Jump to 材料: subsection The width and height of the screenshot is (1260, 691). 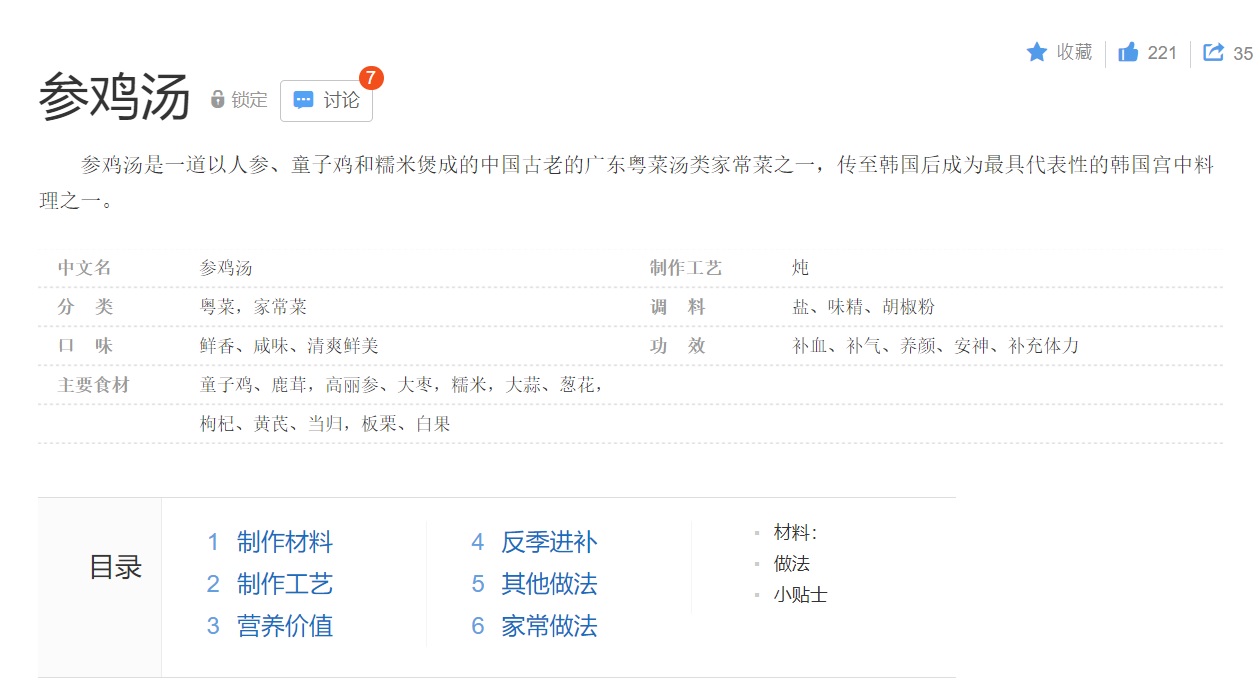click(x=795, y=533)
